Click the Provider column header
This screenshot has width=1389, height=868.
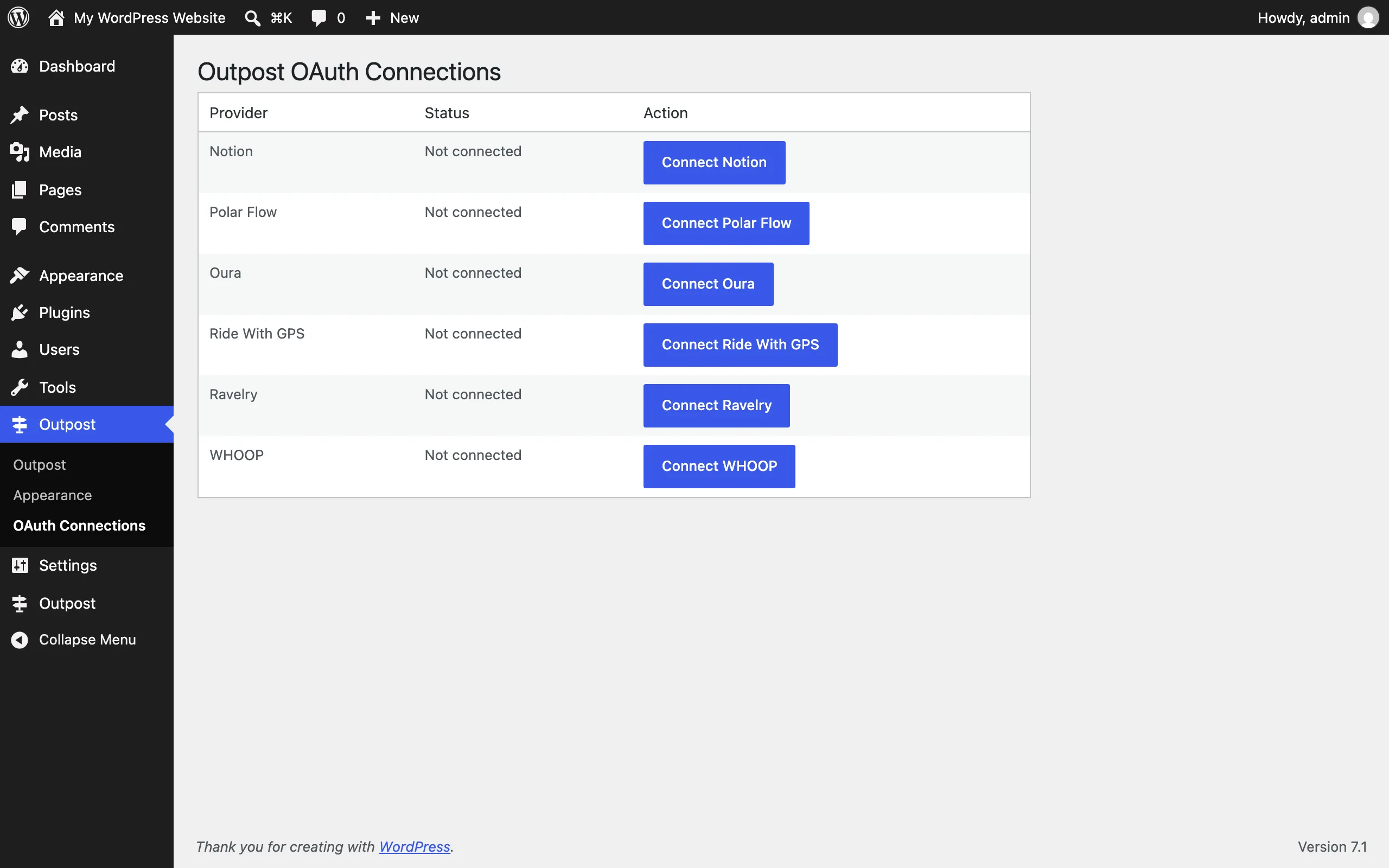(238, 113)
